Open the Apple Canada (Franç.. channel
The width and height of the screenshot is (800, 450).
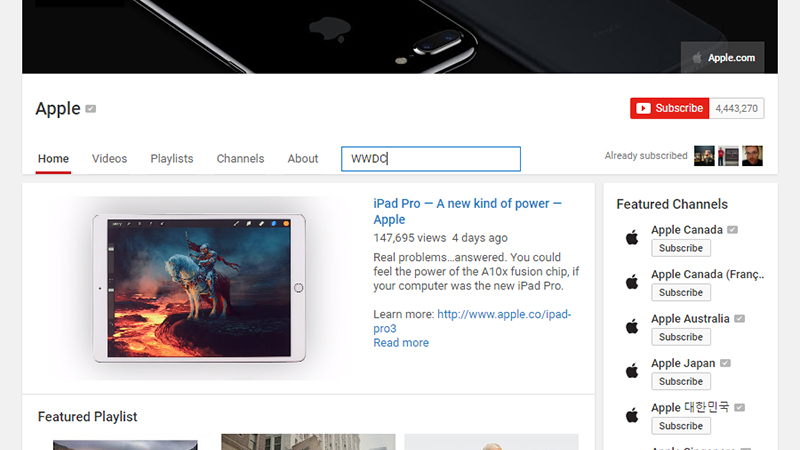[707, 274]
